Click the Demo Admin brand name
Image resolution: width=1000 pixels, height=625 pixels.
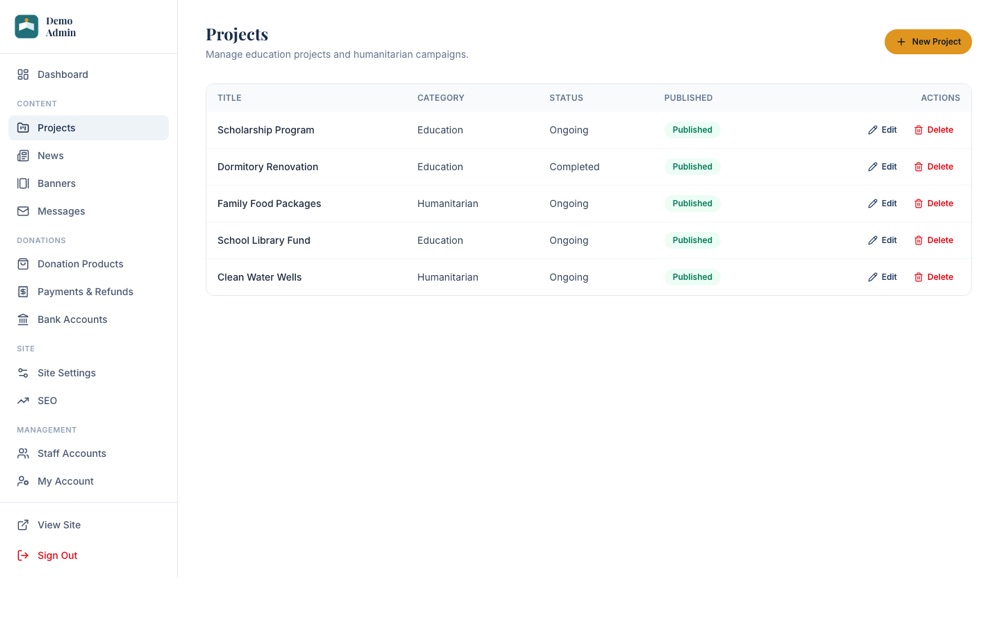(x=61, y=27)
